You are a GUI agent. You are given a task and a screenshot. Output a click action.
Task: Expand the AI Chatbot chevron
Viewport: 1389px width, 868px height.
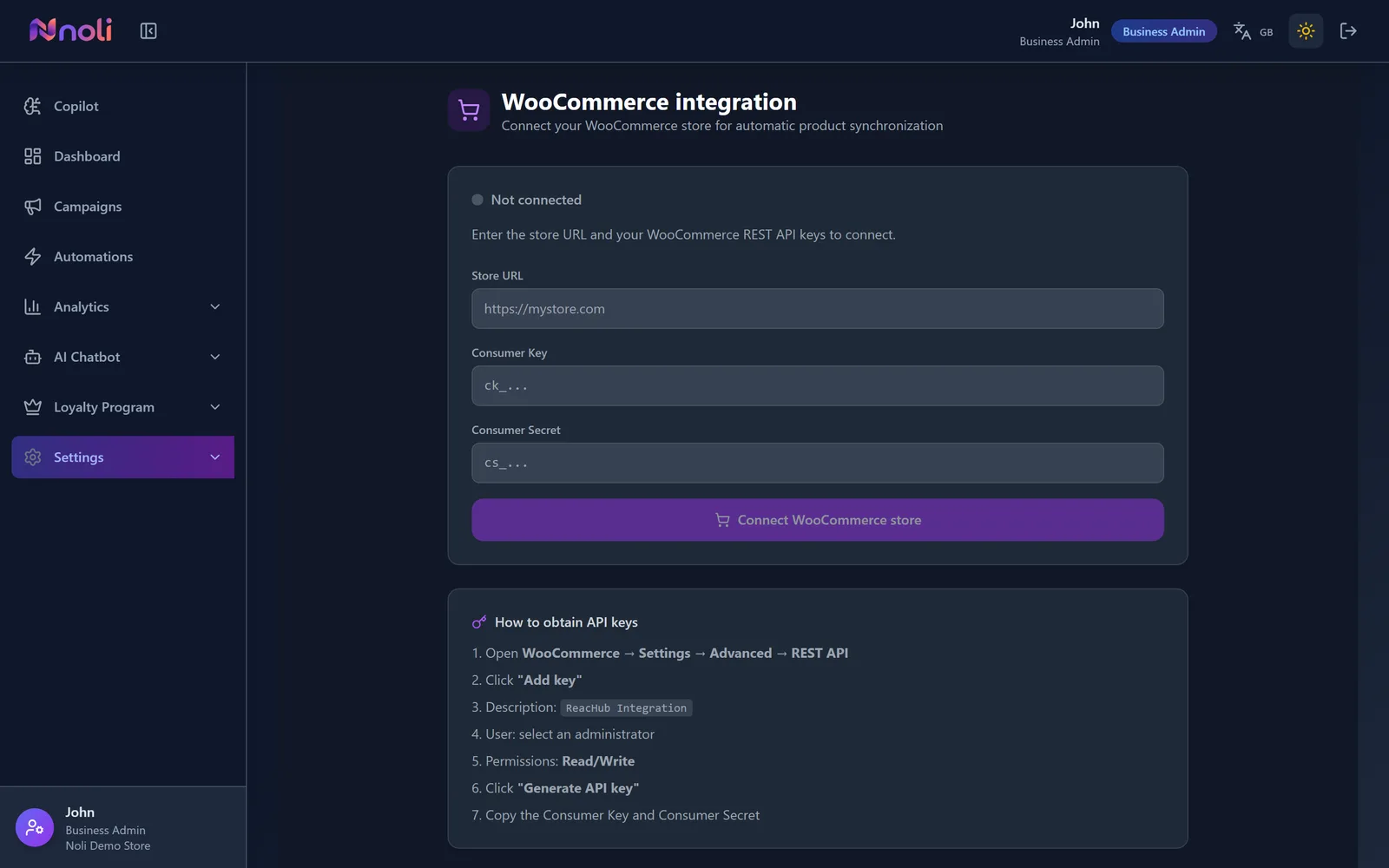[215, 357]
